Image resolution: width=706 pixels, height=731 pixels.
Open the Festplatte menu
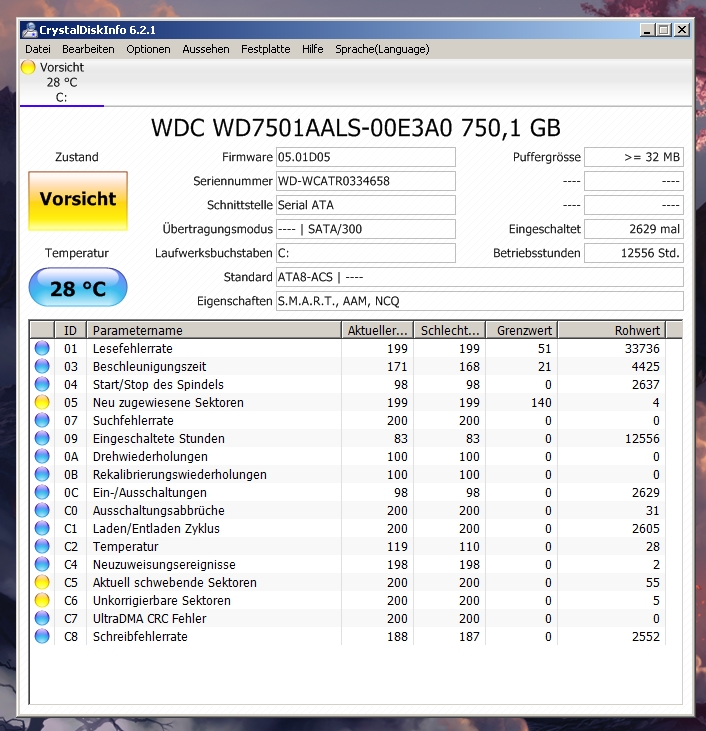tap(265, 49)
